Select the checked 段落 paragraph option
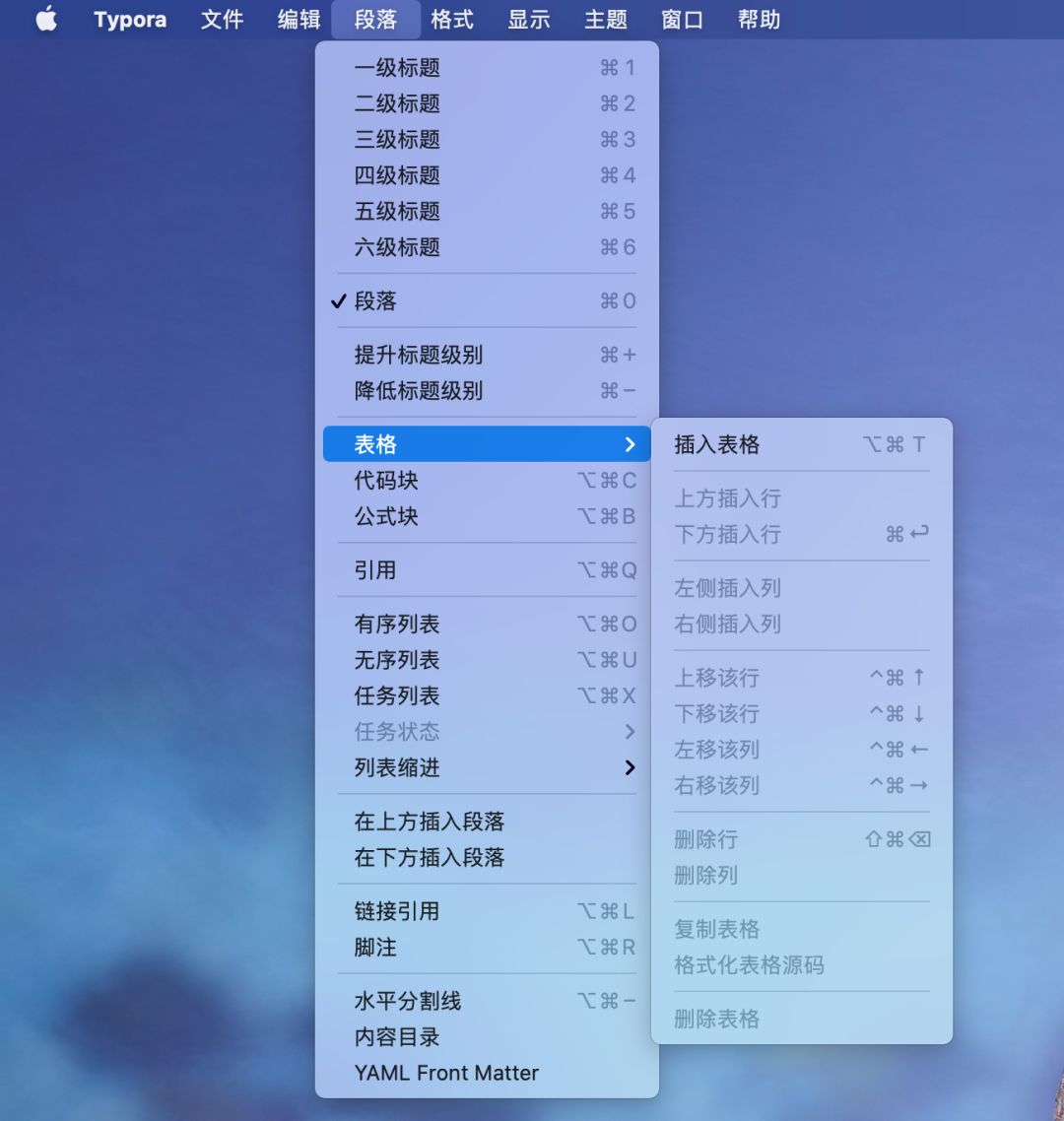1064x1121 pixels. tap(487, 301)
